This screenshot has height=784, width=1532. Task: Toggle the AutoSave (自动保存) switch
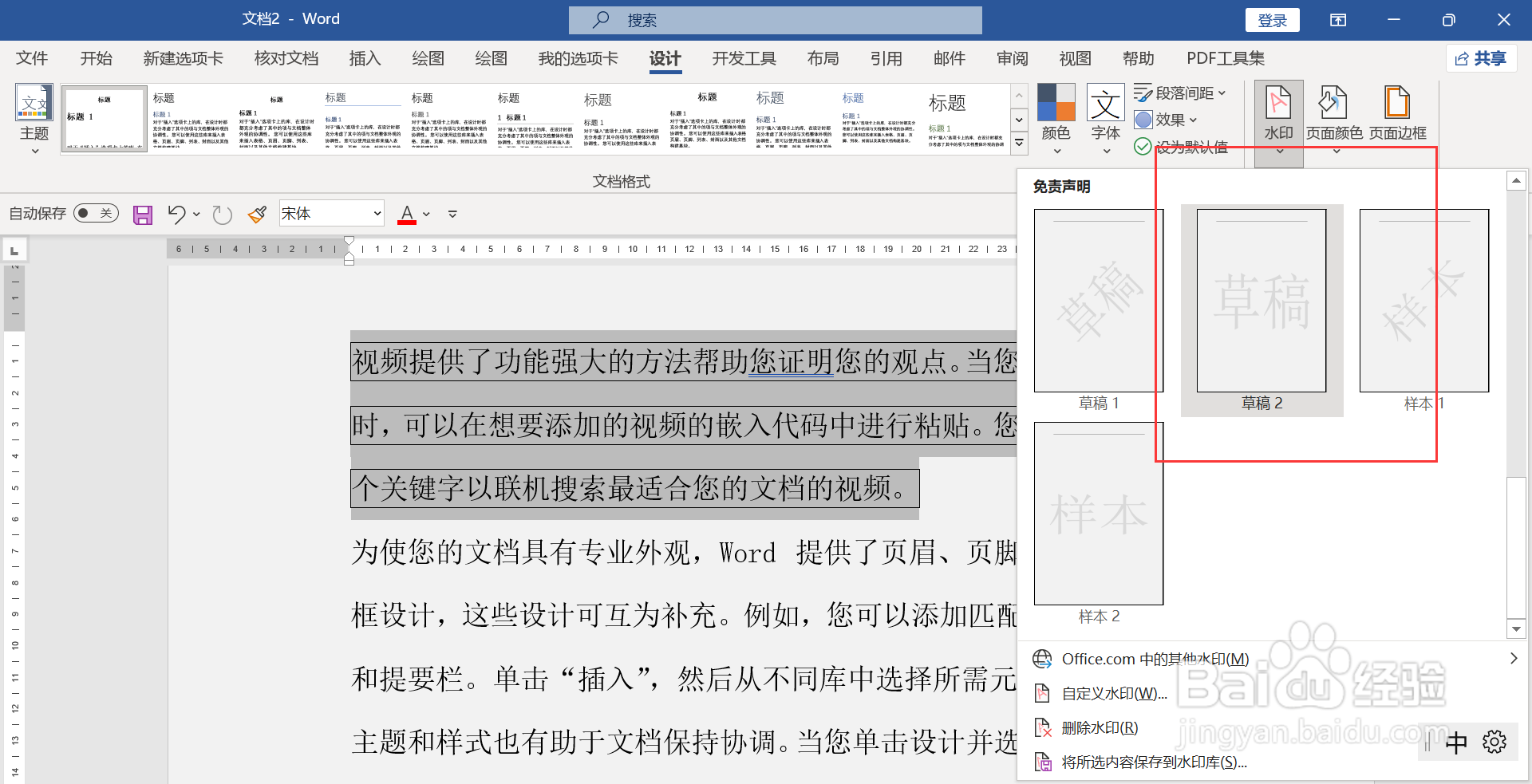tap(96, 213)
